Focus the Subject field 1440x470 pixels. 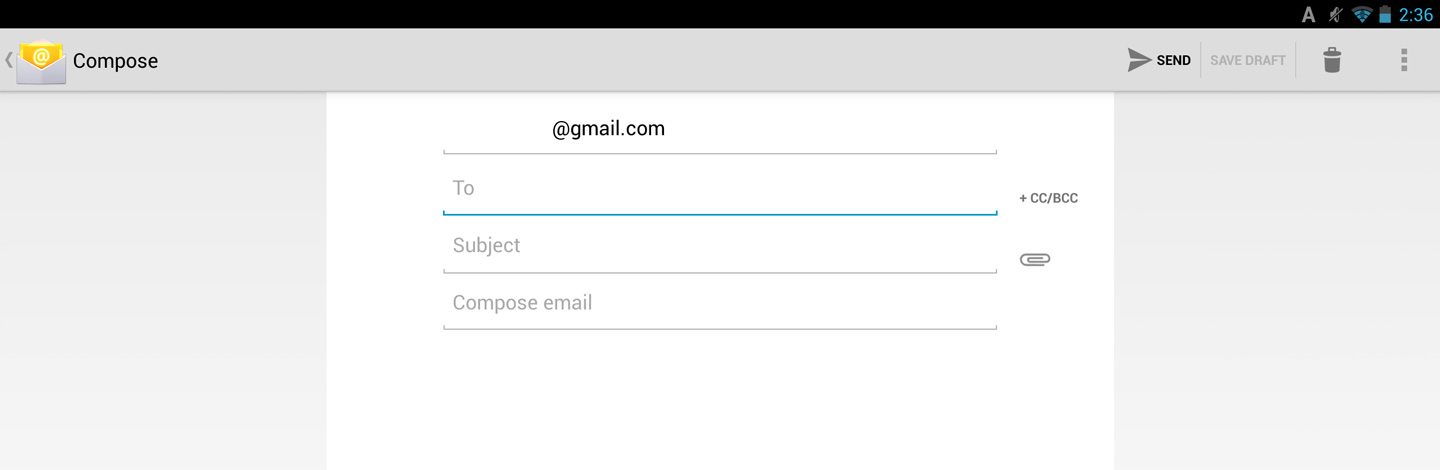(x=720, y=246)
